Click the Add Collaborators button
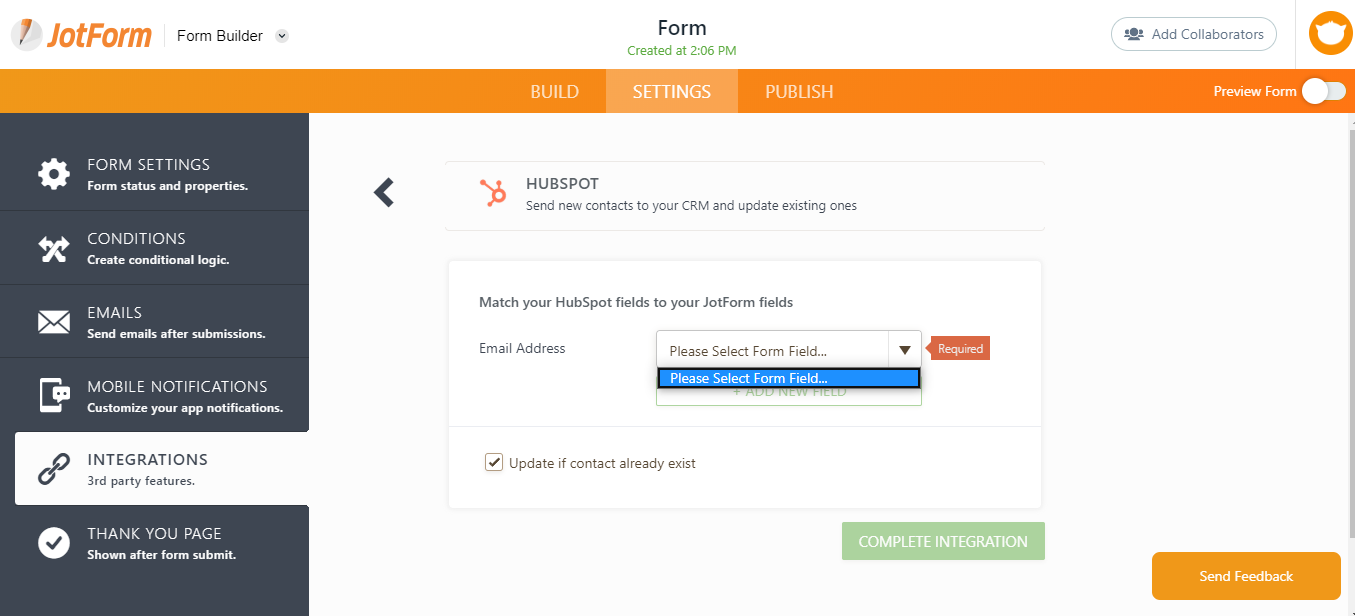 tap(1194, 34)
